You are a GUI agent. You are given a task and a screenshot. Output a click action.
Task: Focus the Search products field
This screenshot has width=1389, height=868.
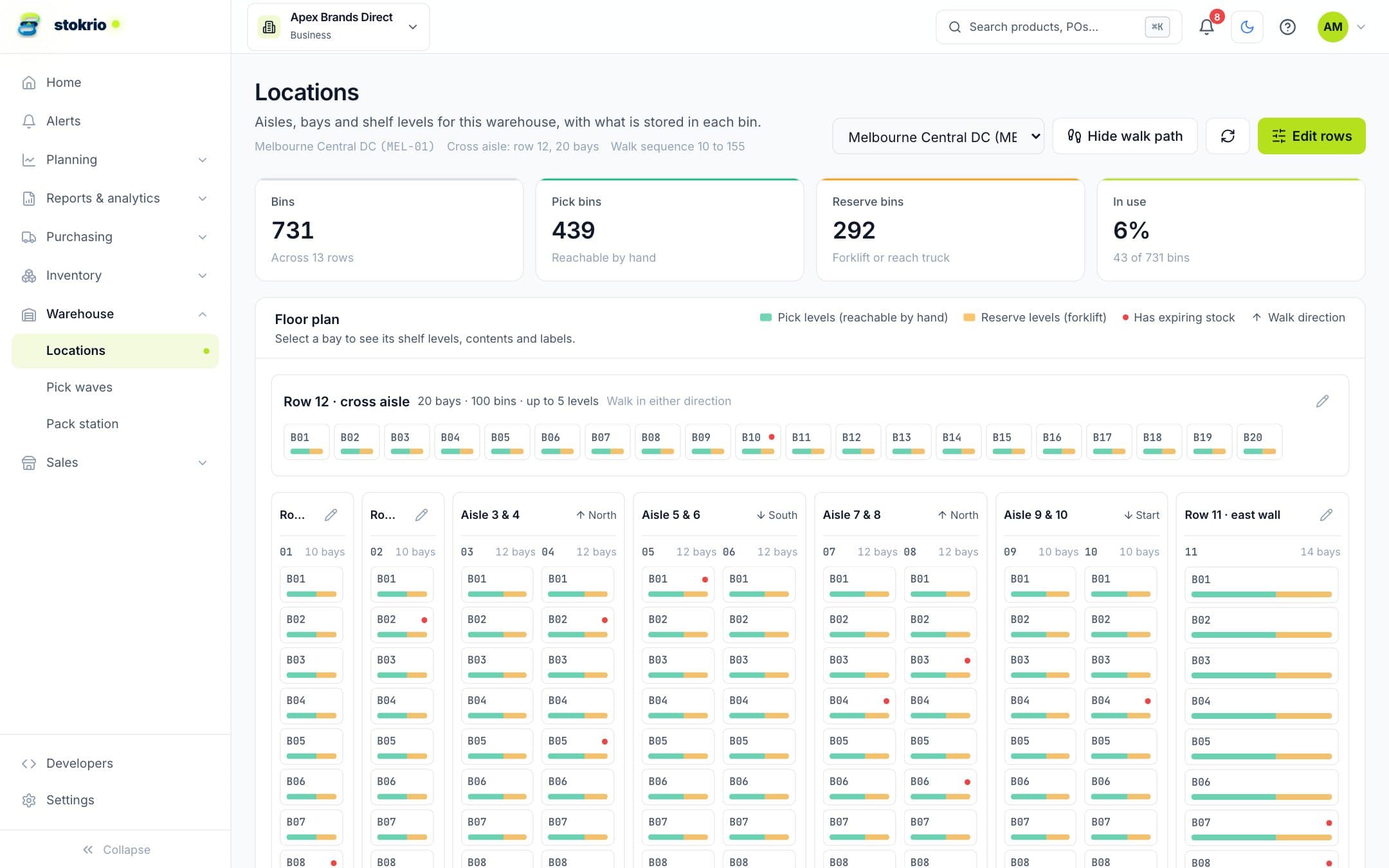[1058, 27]
